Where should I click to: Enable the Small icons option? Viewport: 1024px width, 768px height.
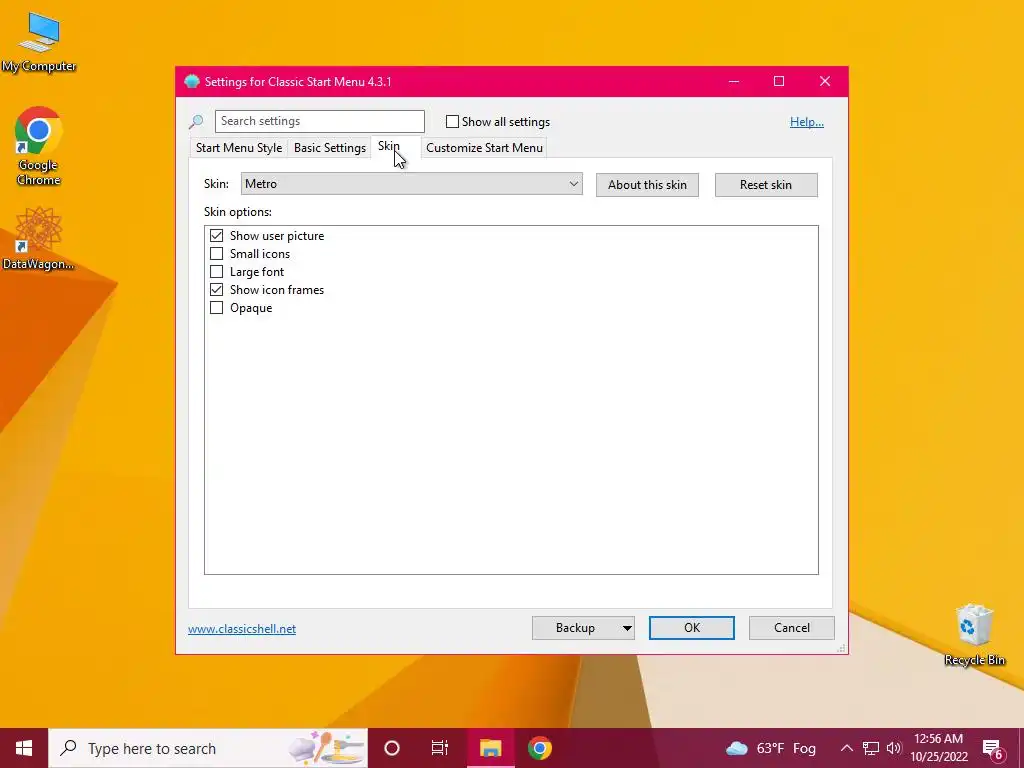click(x=216, y=253)
